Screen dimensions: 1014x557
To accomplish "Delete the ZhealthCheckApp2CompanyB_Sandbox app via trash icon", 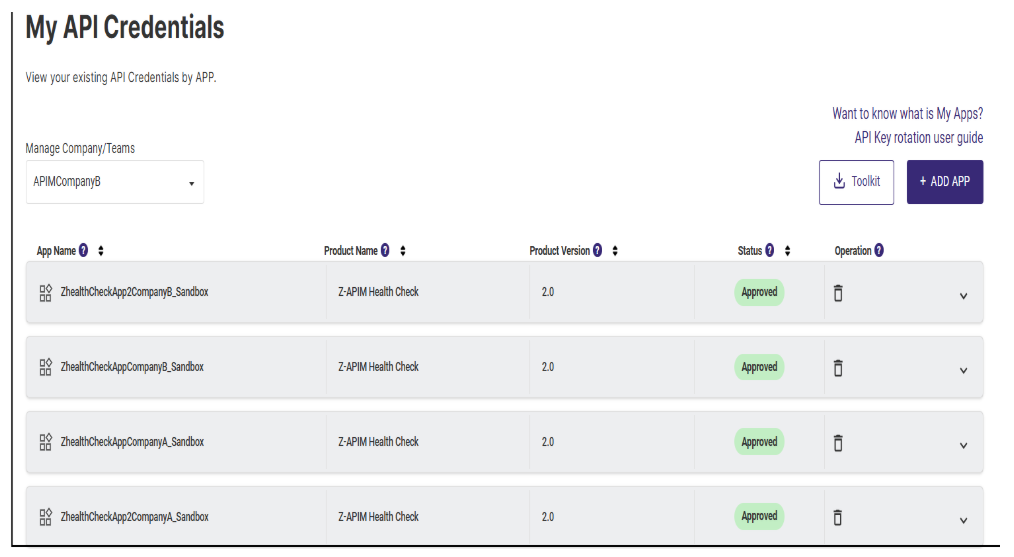I will 838,293.
